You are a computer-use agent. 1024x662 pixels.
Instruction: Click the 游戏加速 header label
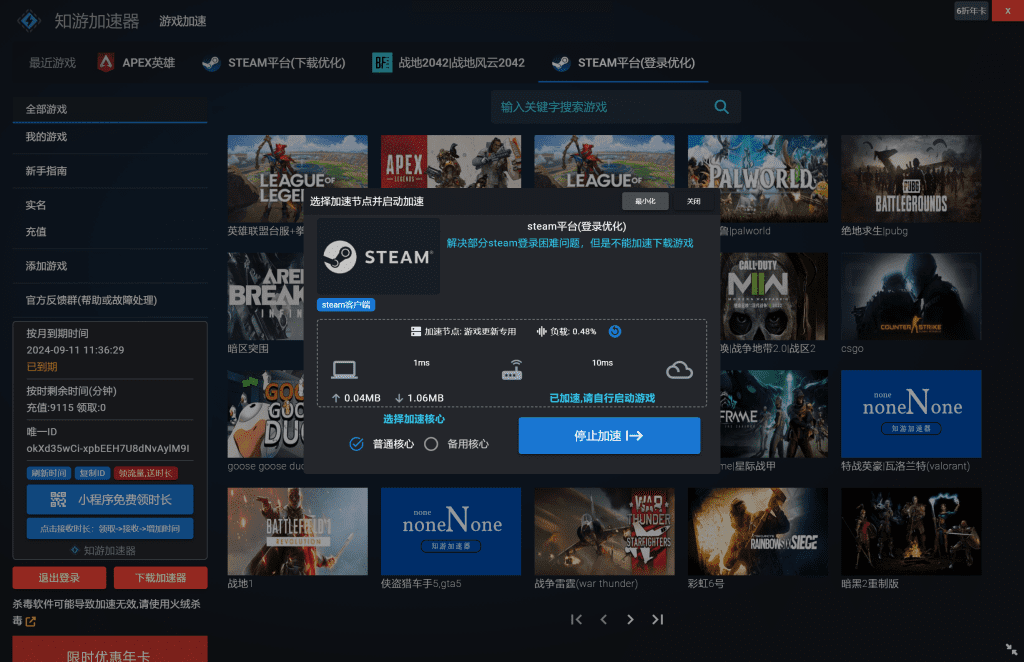[x=183, y=22]
